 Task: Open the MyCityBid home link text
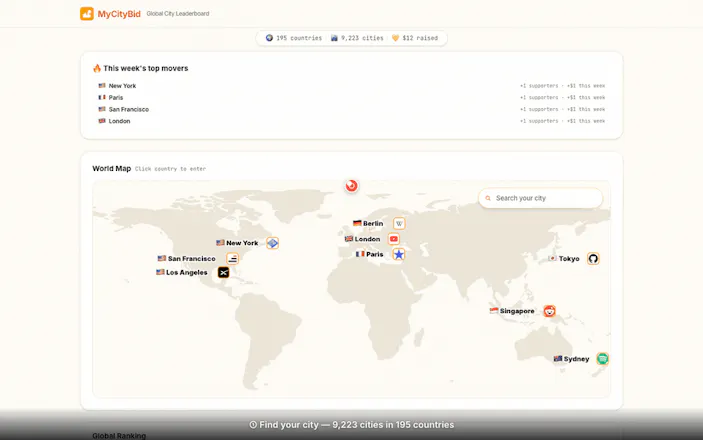119,14
